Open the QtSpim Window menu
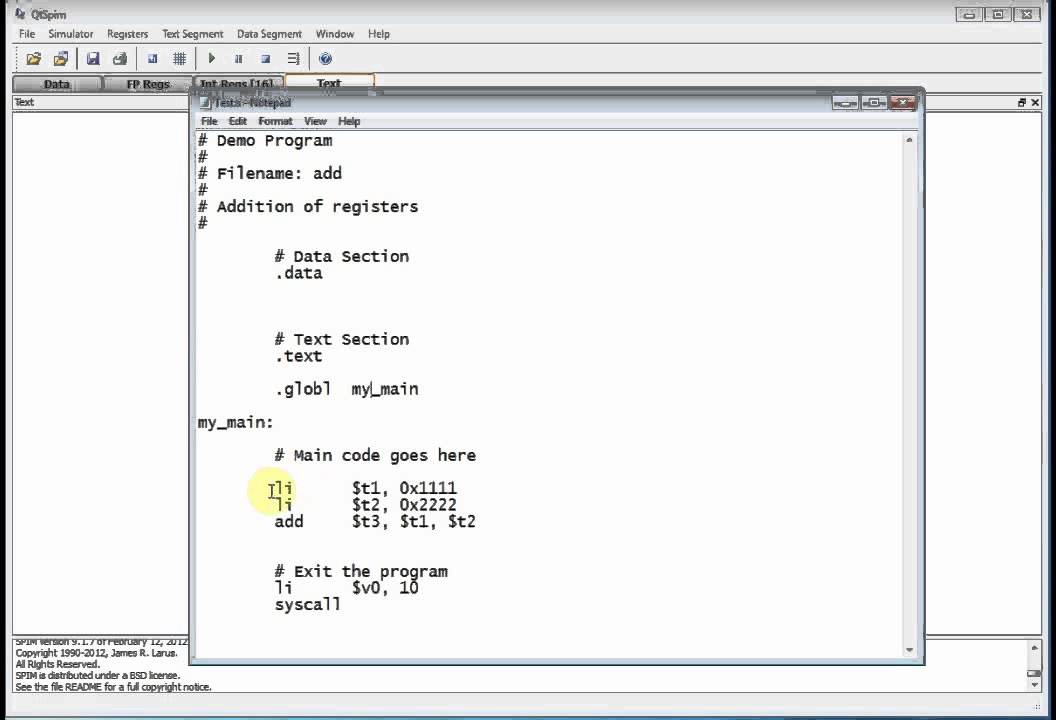1056x720 pixels. pyautogui.click(x=335, y=34)
